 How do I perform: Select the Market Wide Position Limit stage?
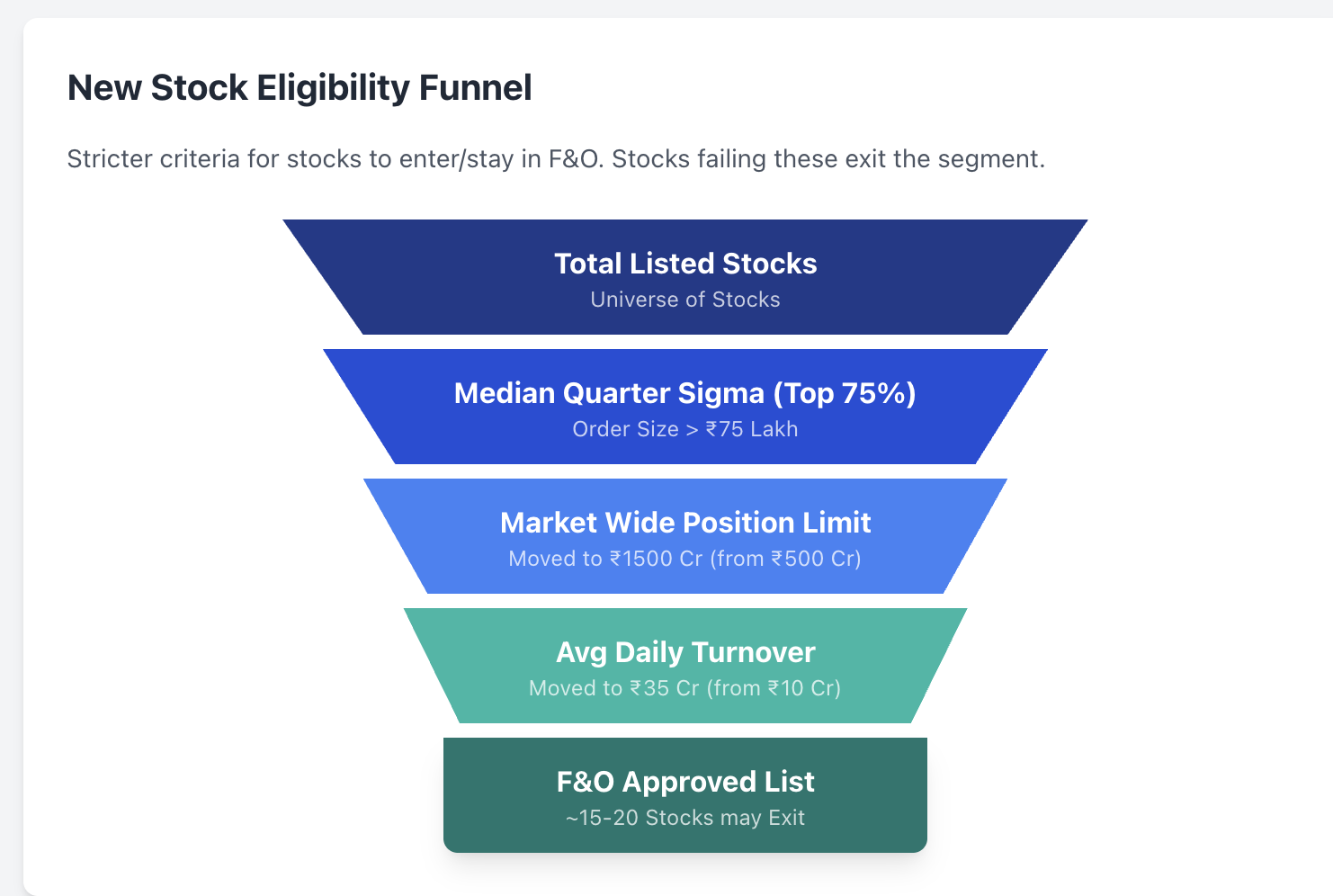tap(685, 536)
